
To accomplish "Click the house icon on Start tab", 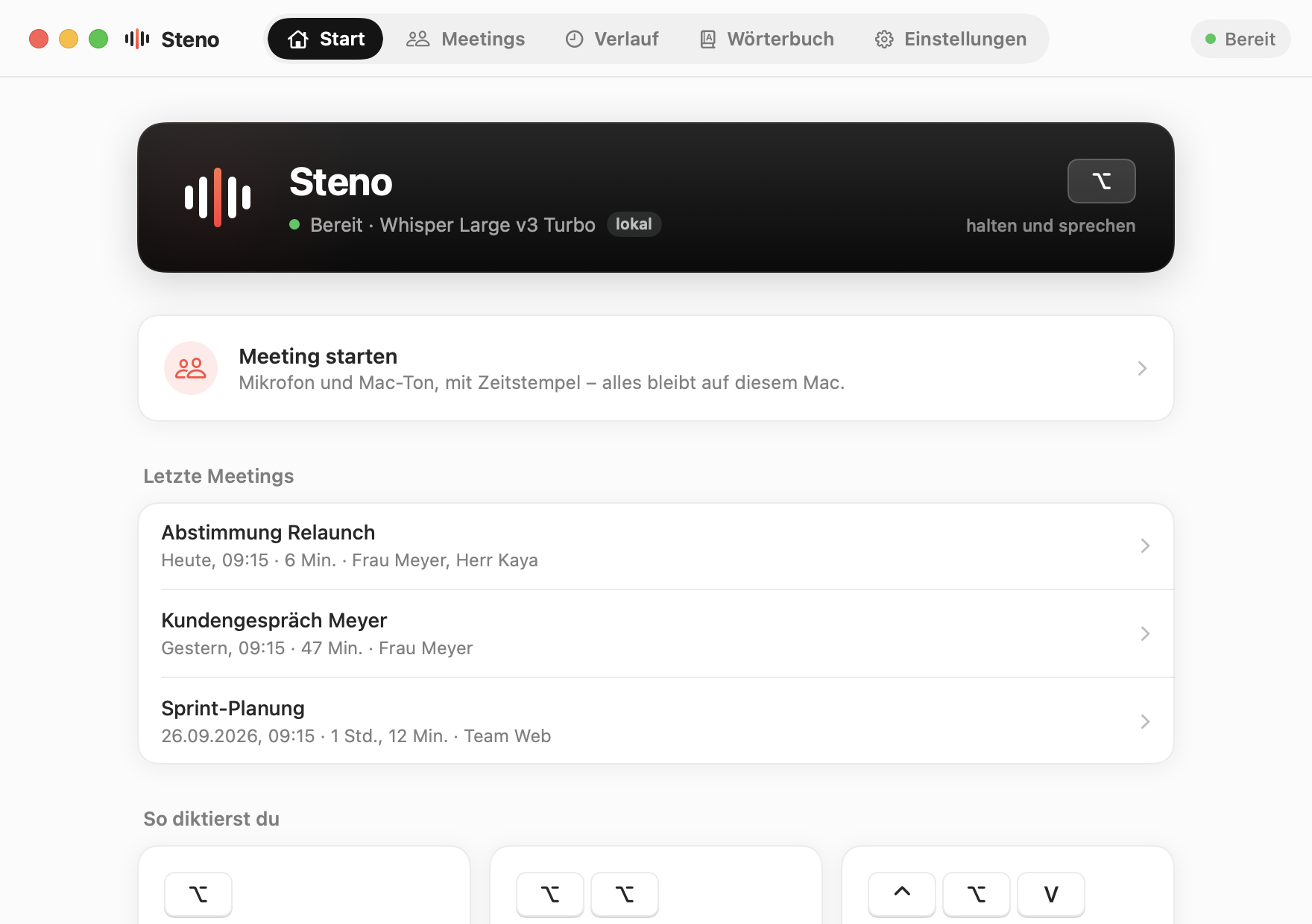I will tap(298, 39).
